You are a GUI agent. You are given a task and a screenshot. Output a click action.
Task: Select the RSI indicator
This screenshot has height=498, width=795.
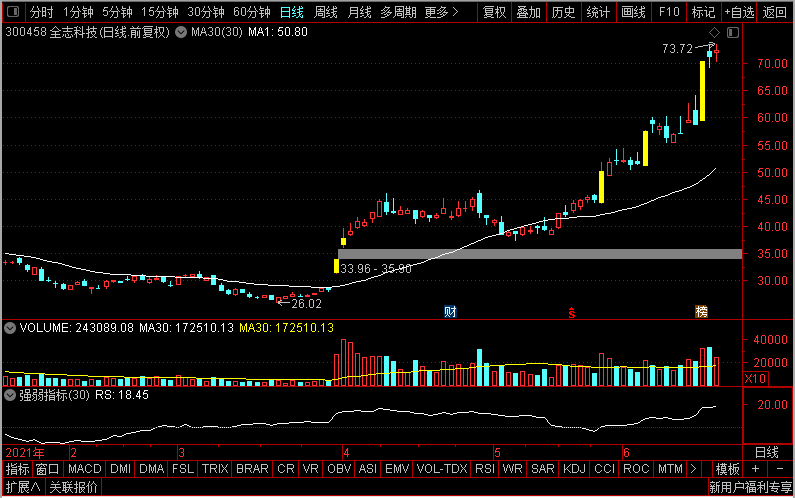pyautogui.click(x=485, y=469)
